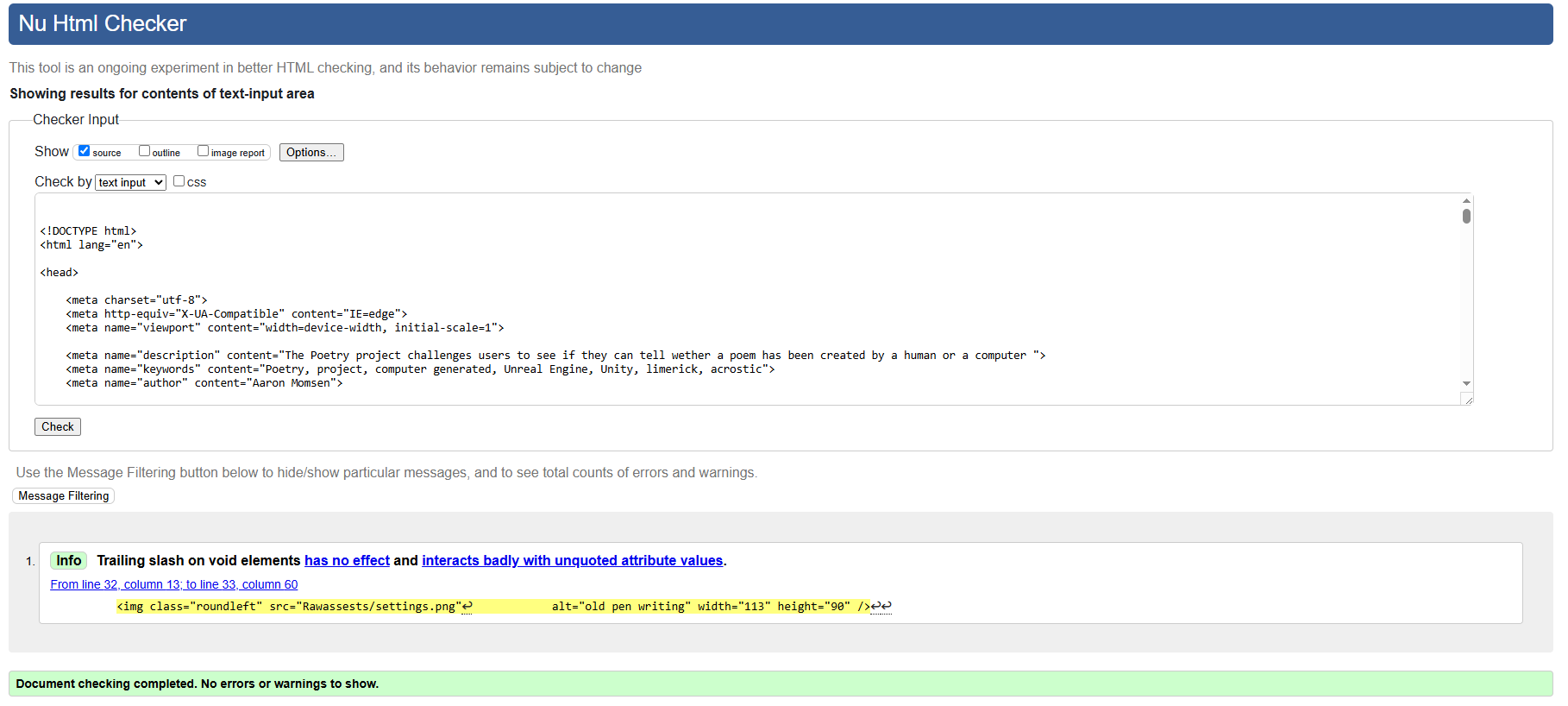Expand the Message Filtering button
This screenshot has width=1568, height=706.
(64, 496)
